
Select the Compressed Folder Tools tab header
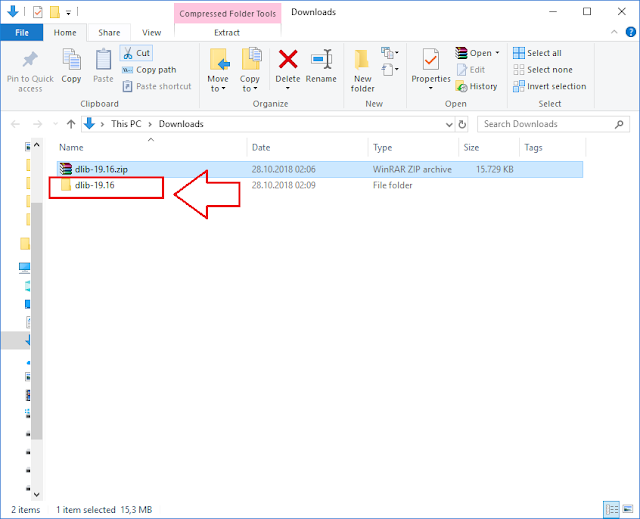227,13
